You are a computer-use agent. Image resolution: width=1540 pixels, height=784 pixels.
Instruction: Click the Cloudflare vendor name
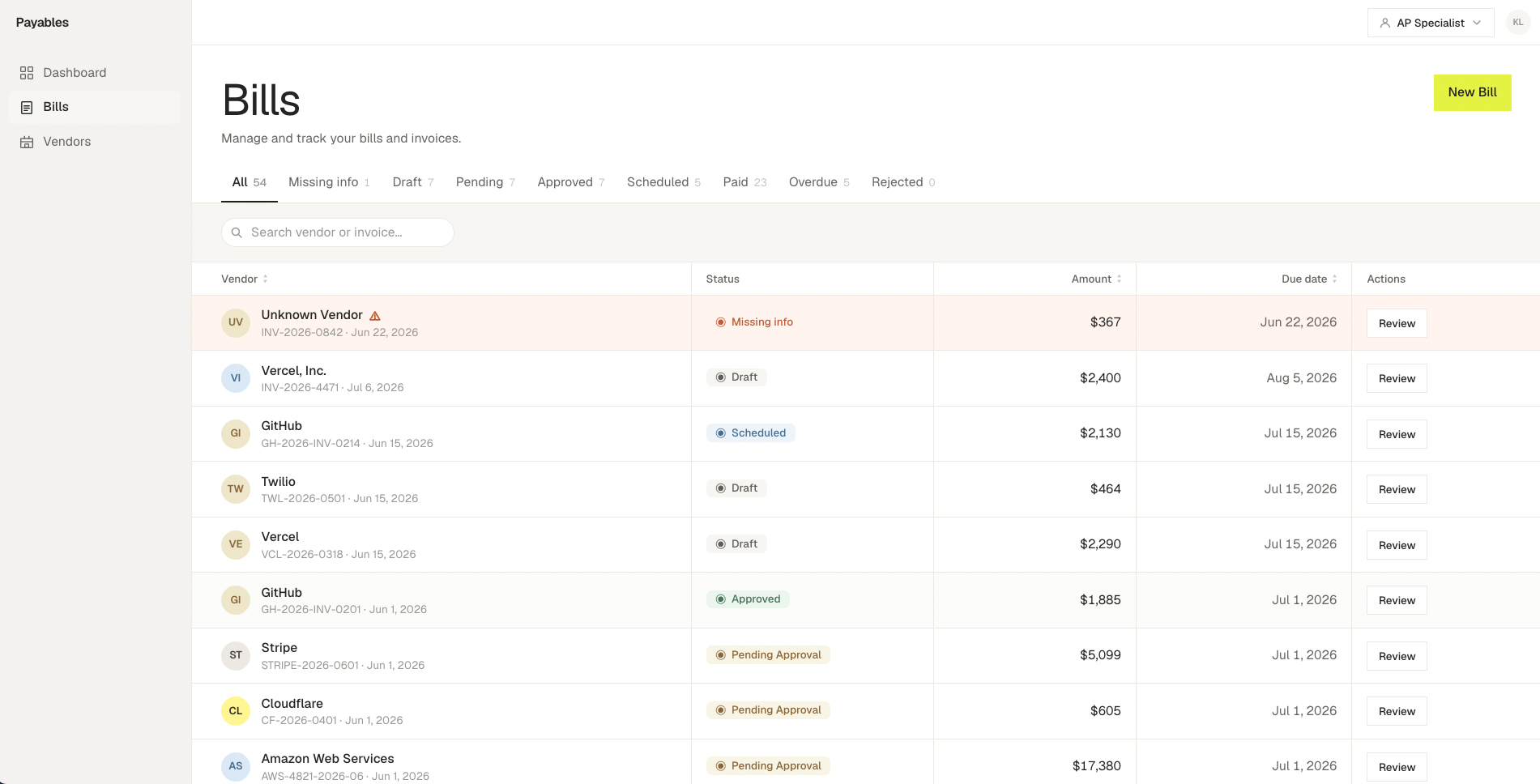pyautogui.click(x=292, y=704)
